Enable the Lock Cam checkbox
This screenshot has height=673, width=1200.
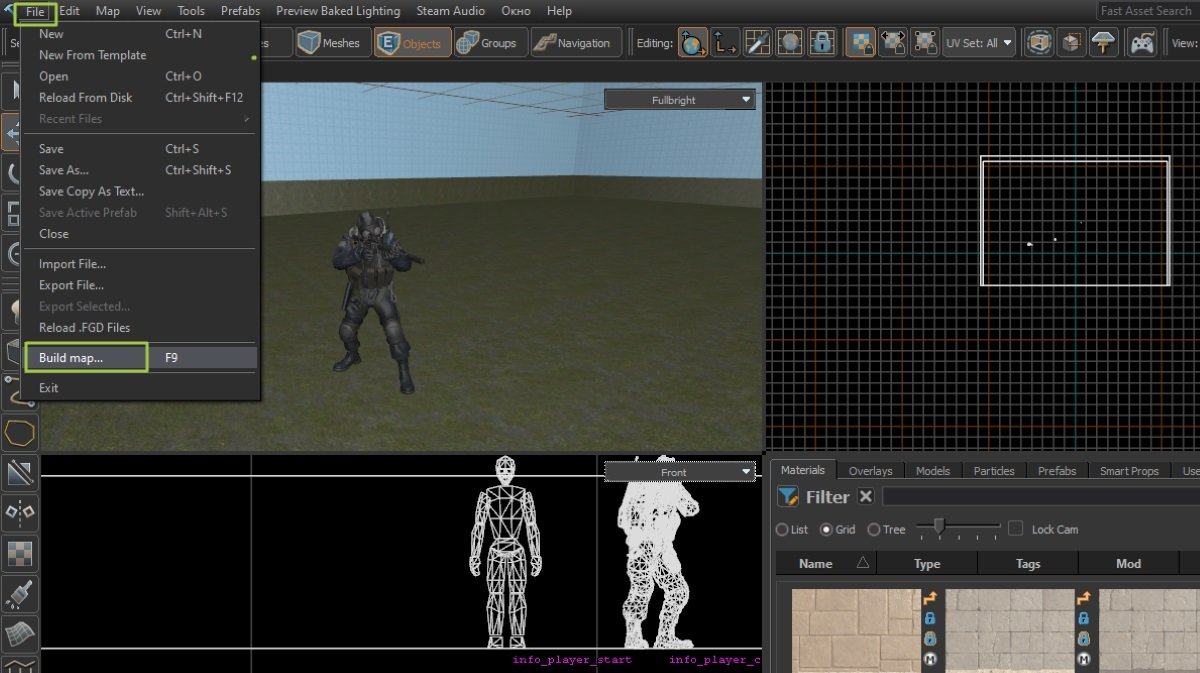click(1016, 529)
